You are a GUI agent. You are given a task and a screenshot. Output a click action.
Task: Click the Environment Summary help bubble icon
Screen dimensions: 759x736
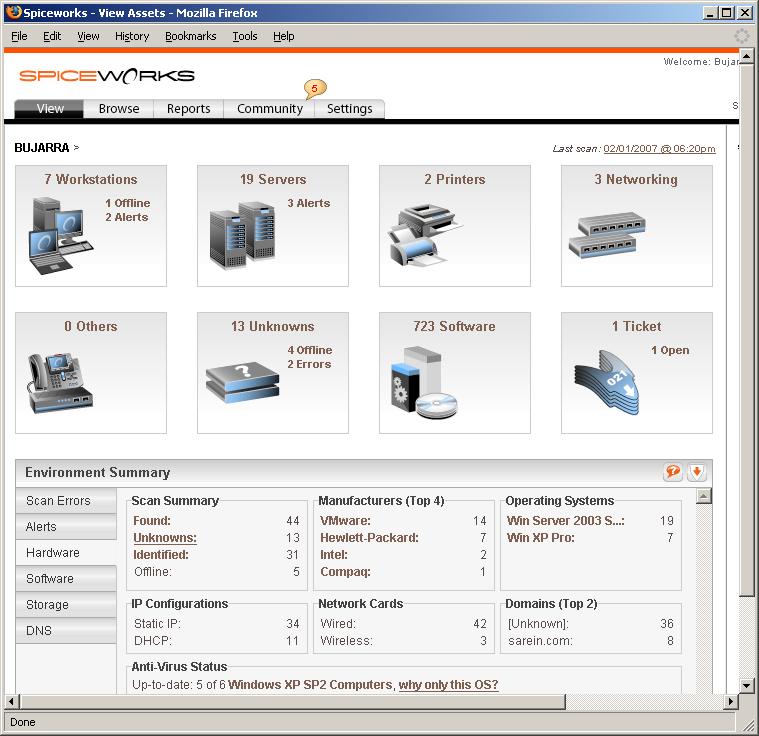672,472
